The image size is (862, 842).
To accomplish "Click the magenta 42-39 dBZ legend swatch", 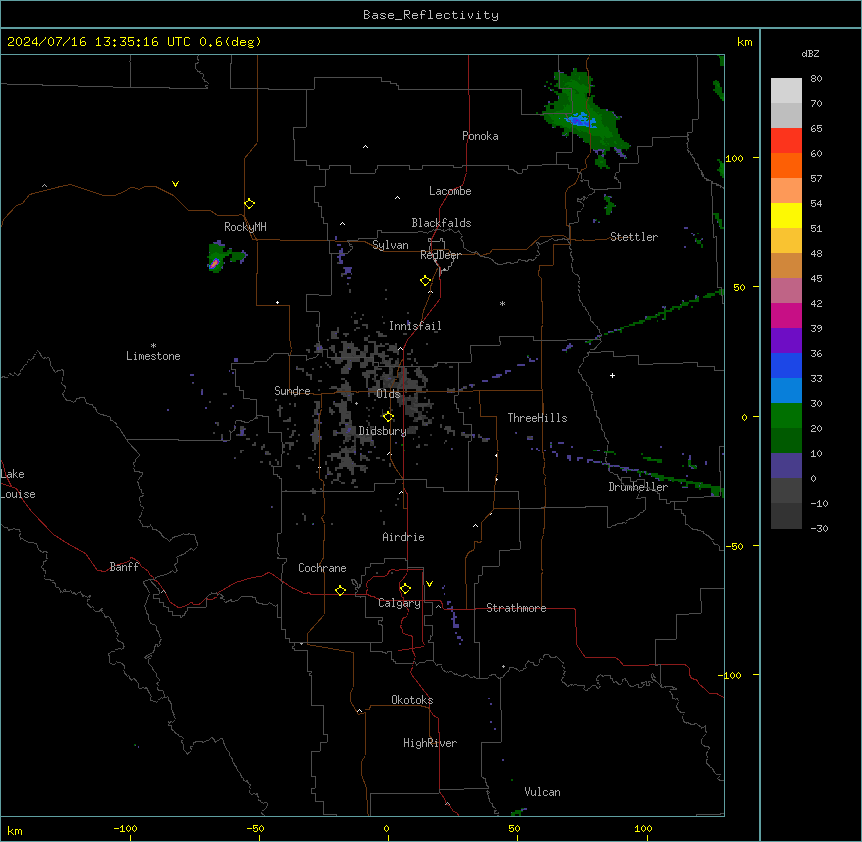I will click(786, 315).
